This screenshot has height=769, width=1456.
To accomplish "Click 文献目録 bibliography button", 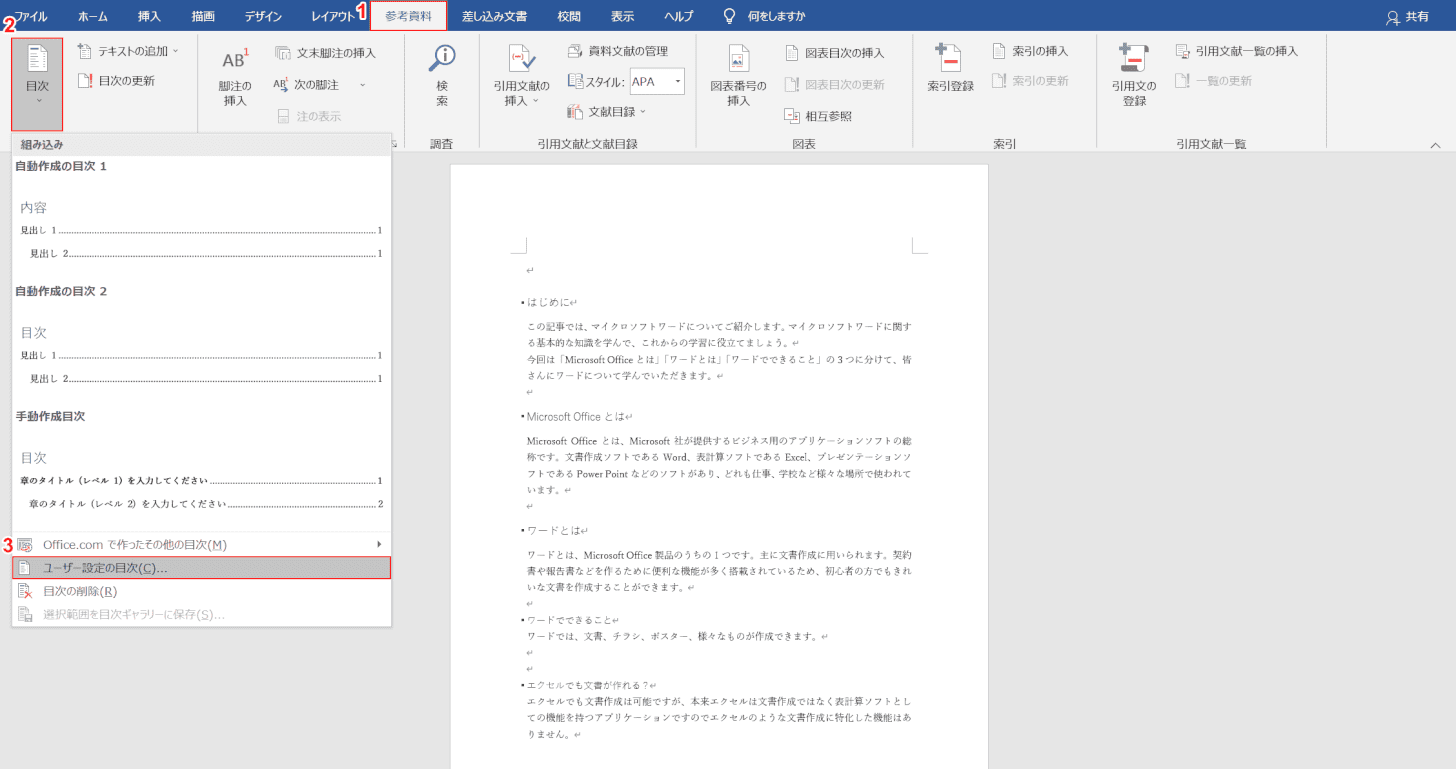I will pos(607,112).
